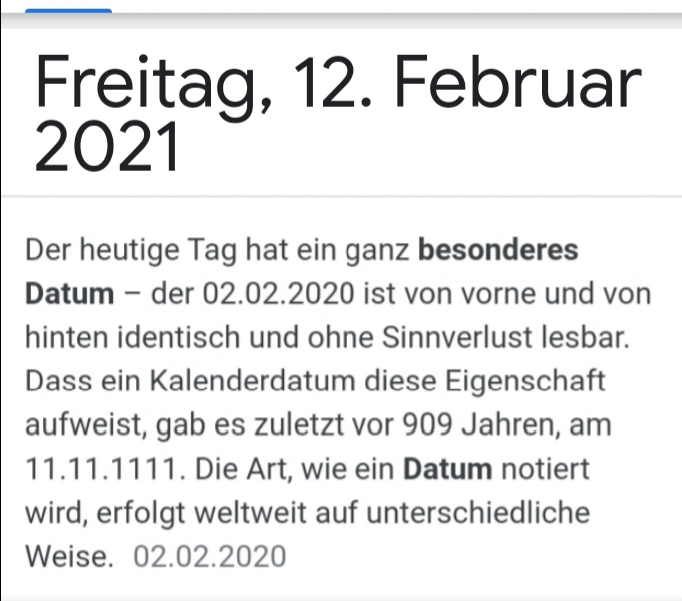Click the word 'unterschiedliche'
The height and width of the screenshot is (601, 682).
pos(478,513)
